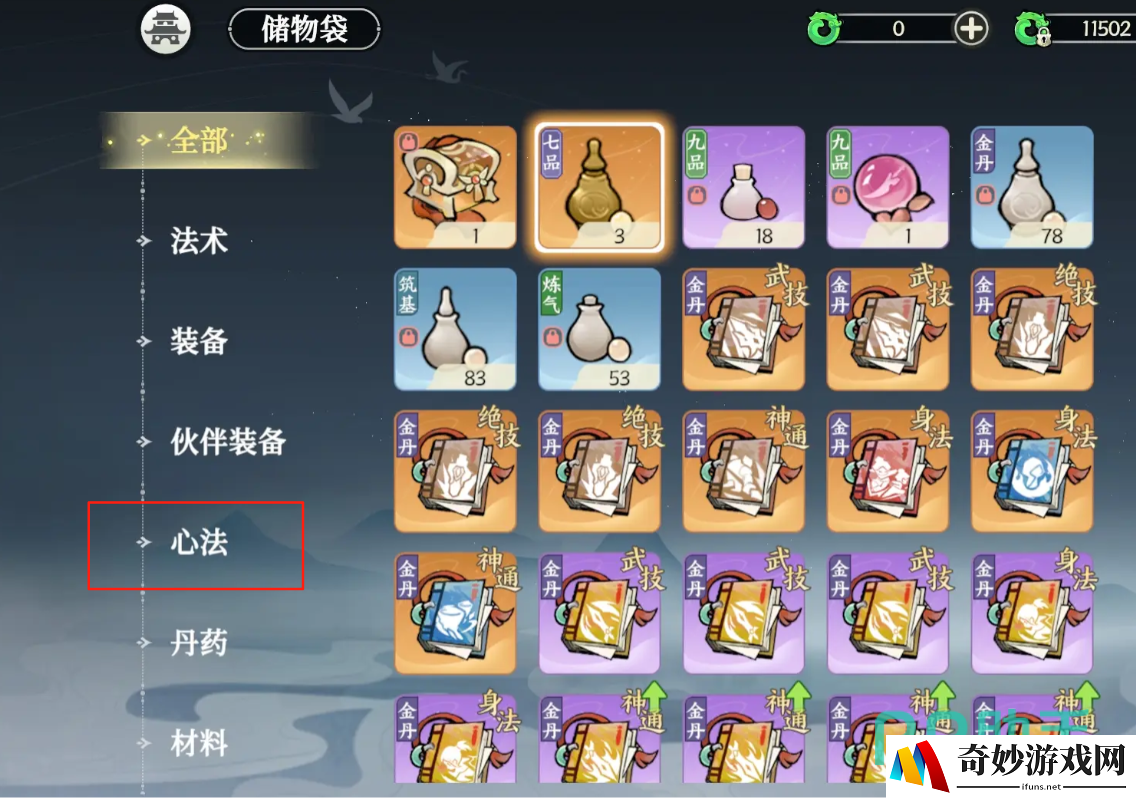View the 材料 category

coord(199,743)
